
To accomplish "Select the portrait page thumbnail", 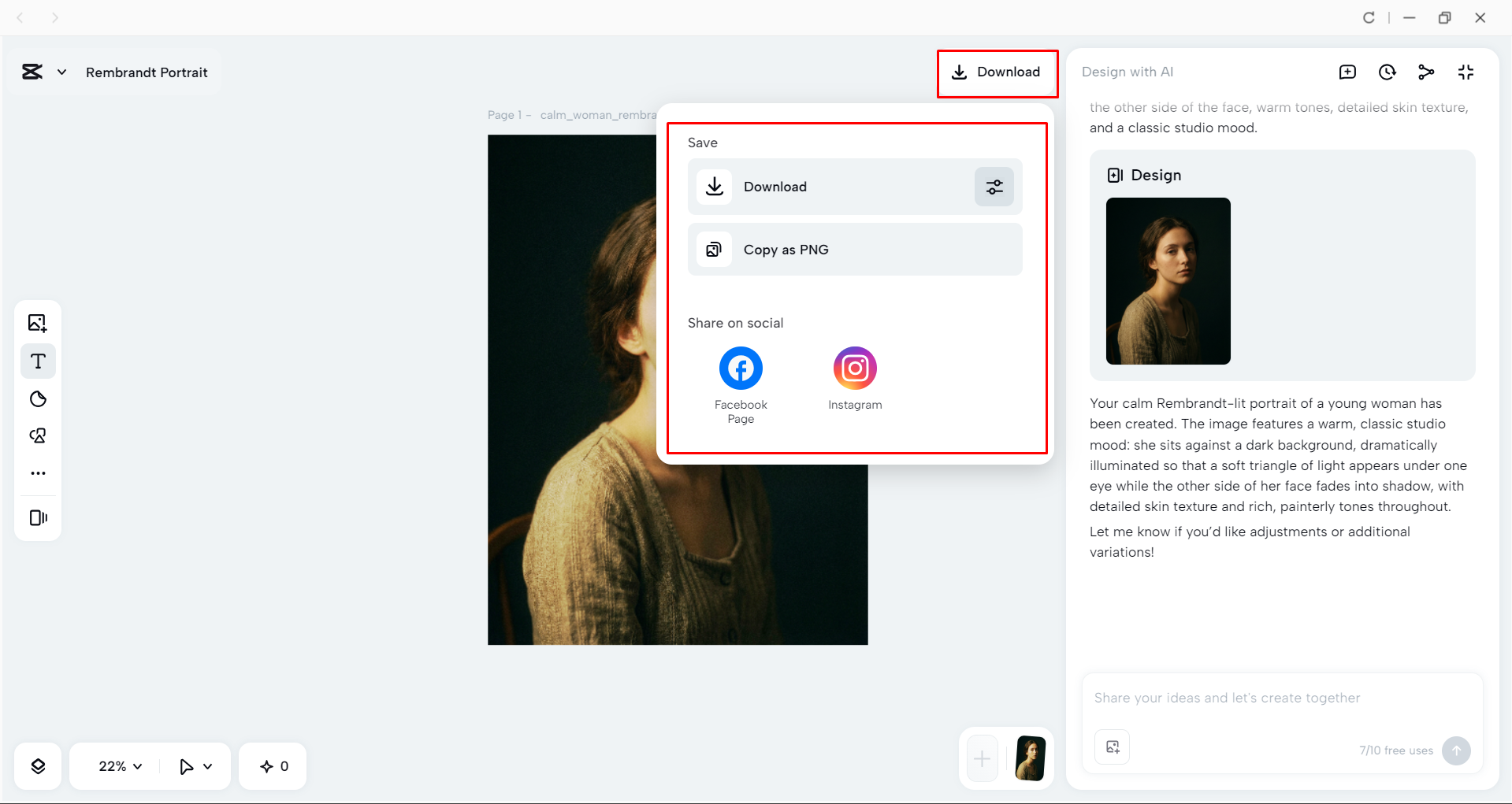I will pos(1030,758).
